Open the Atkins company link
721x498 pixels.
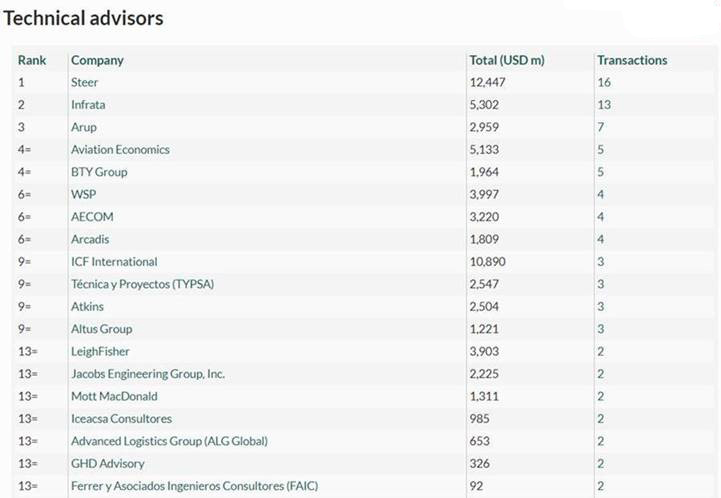pos(87,307)
